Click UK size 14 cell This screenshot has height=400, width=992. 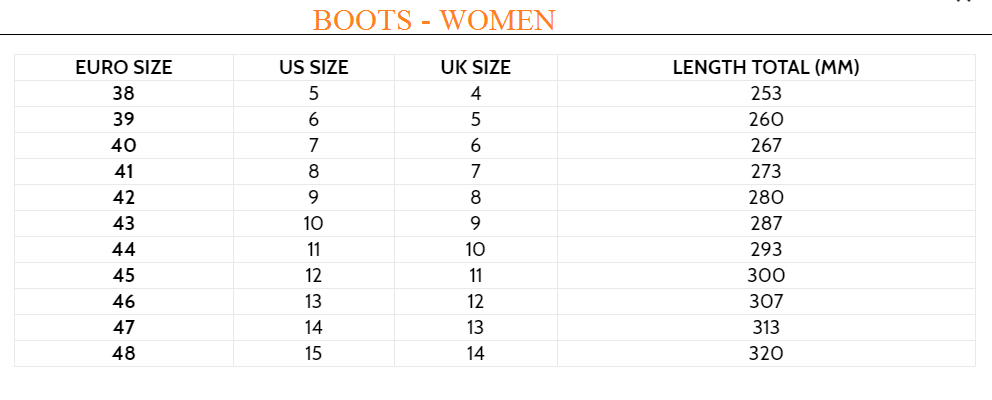(x=476, y=353)
